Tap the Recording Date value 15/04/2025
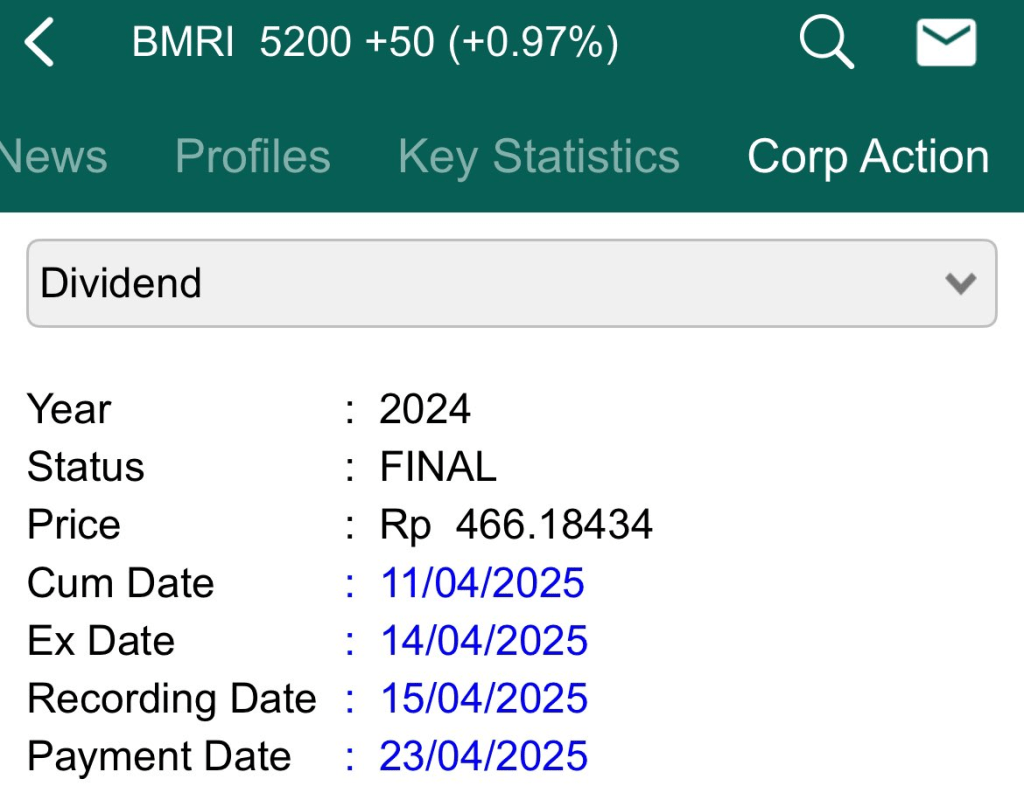Screen dimensions: 1024x786 click(484, 699)
